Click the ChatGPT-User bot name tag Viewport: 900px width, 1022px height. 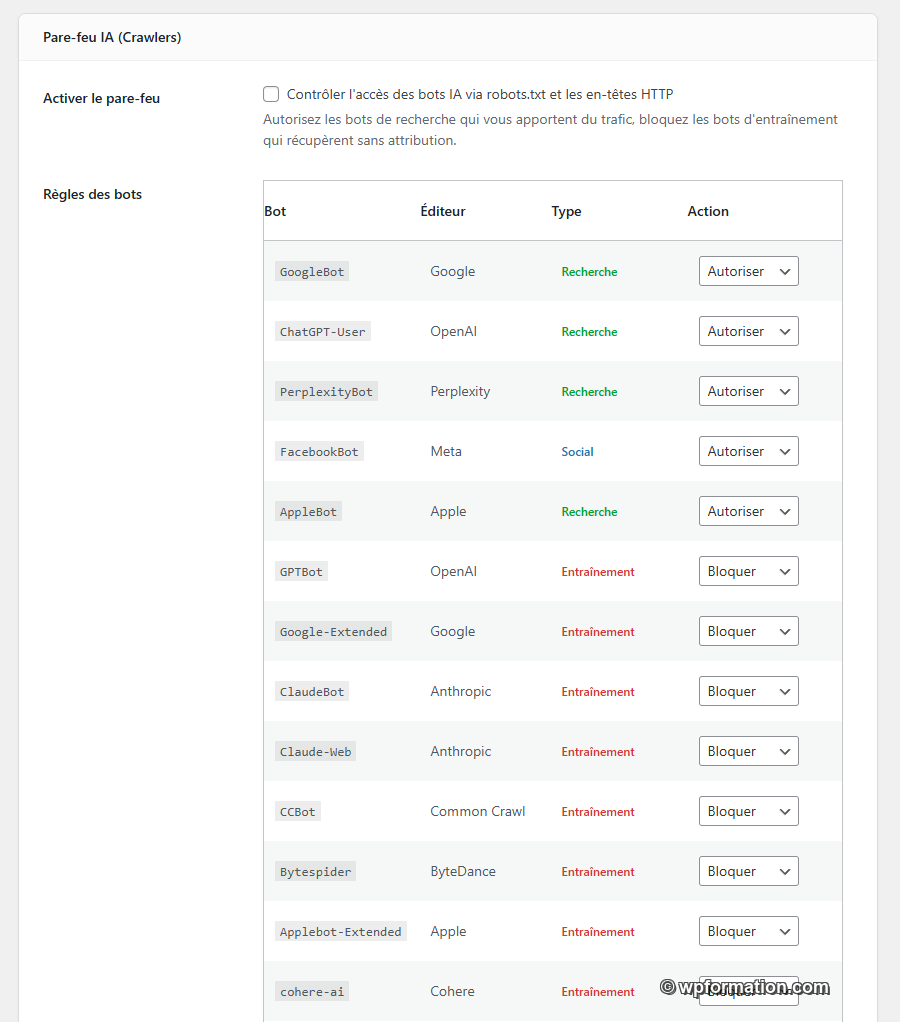pos(323,332)
